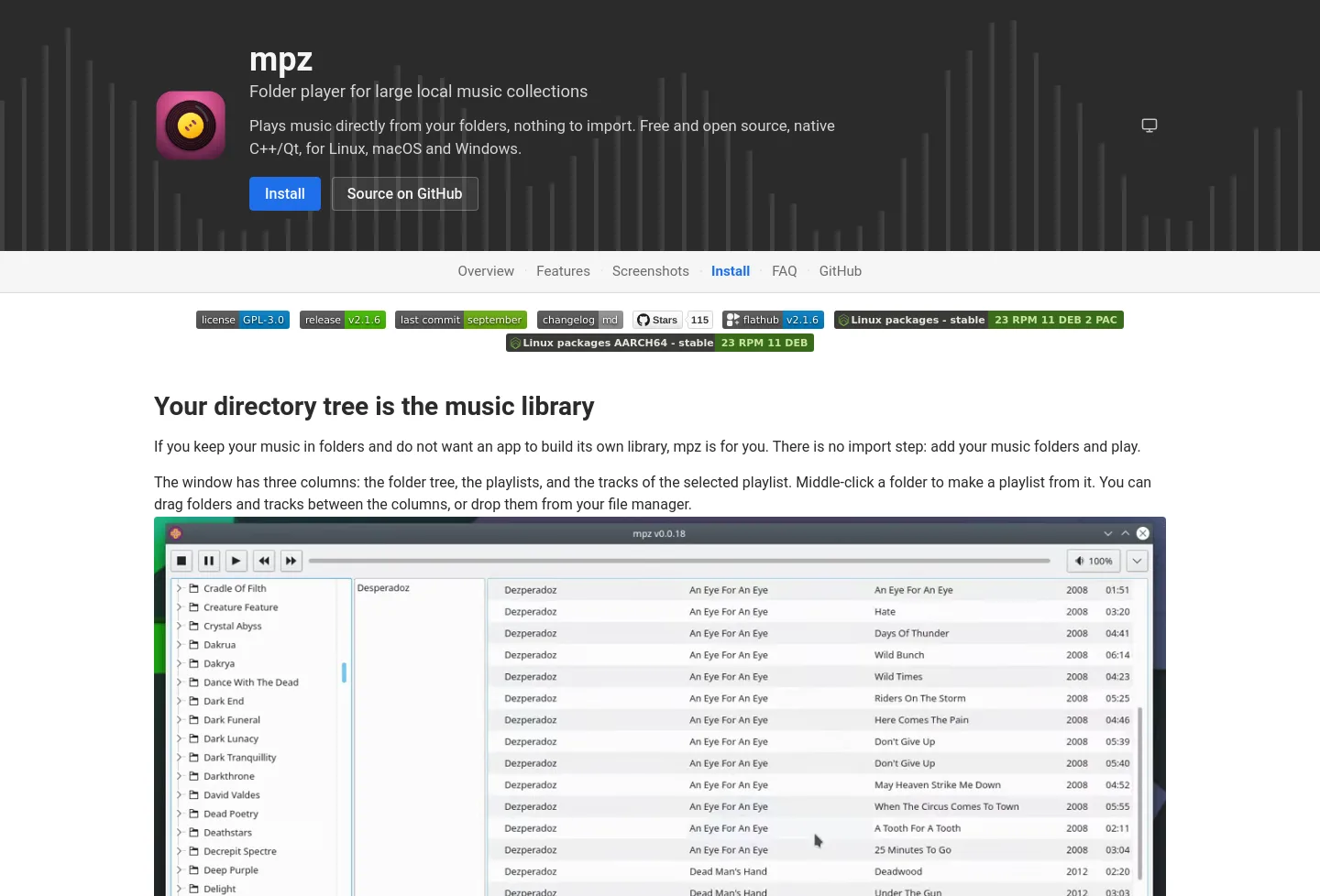Click the mpz window icon in title bar
The width and height of the screenshot is (1320, 896).
pos(176,533)
